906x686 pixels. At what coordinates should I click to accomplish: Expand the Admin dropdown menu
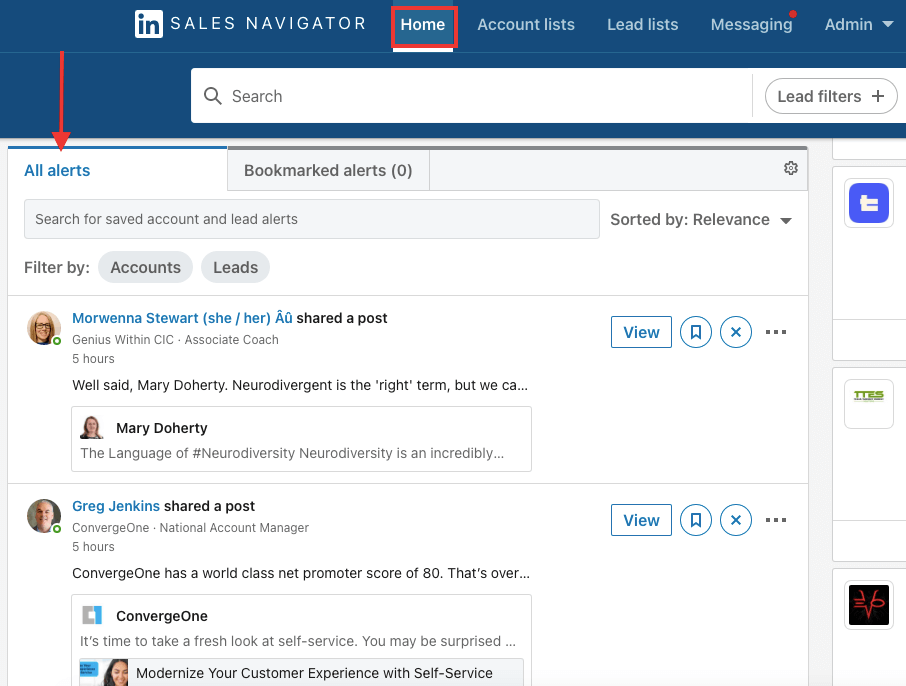[859, 25]
